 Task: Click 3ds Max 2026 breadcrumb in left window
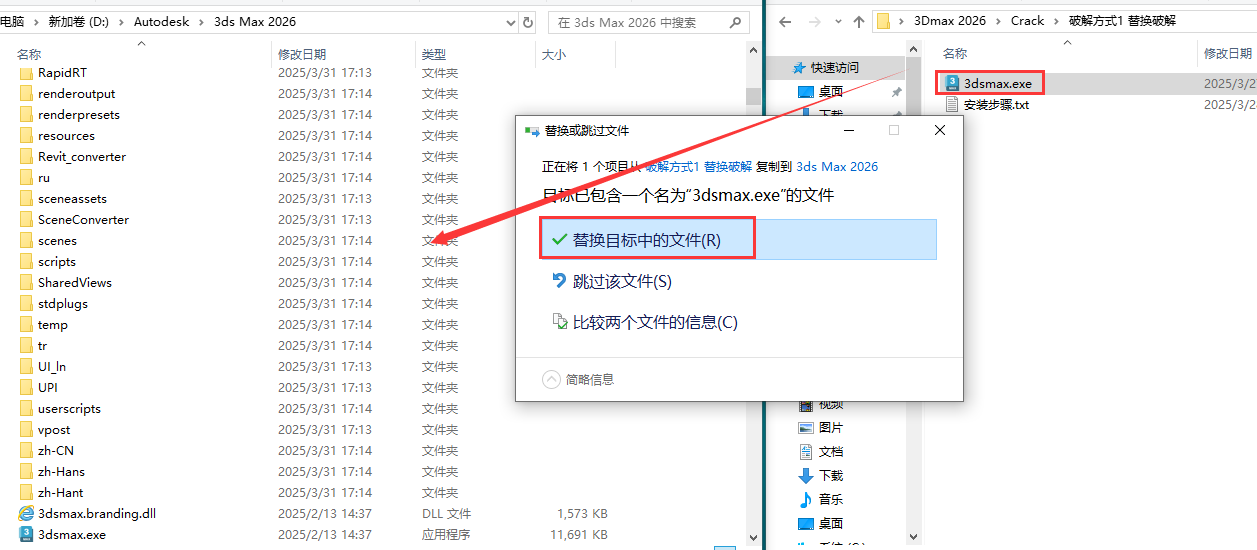[x=255, y=21]
